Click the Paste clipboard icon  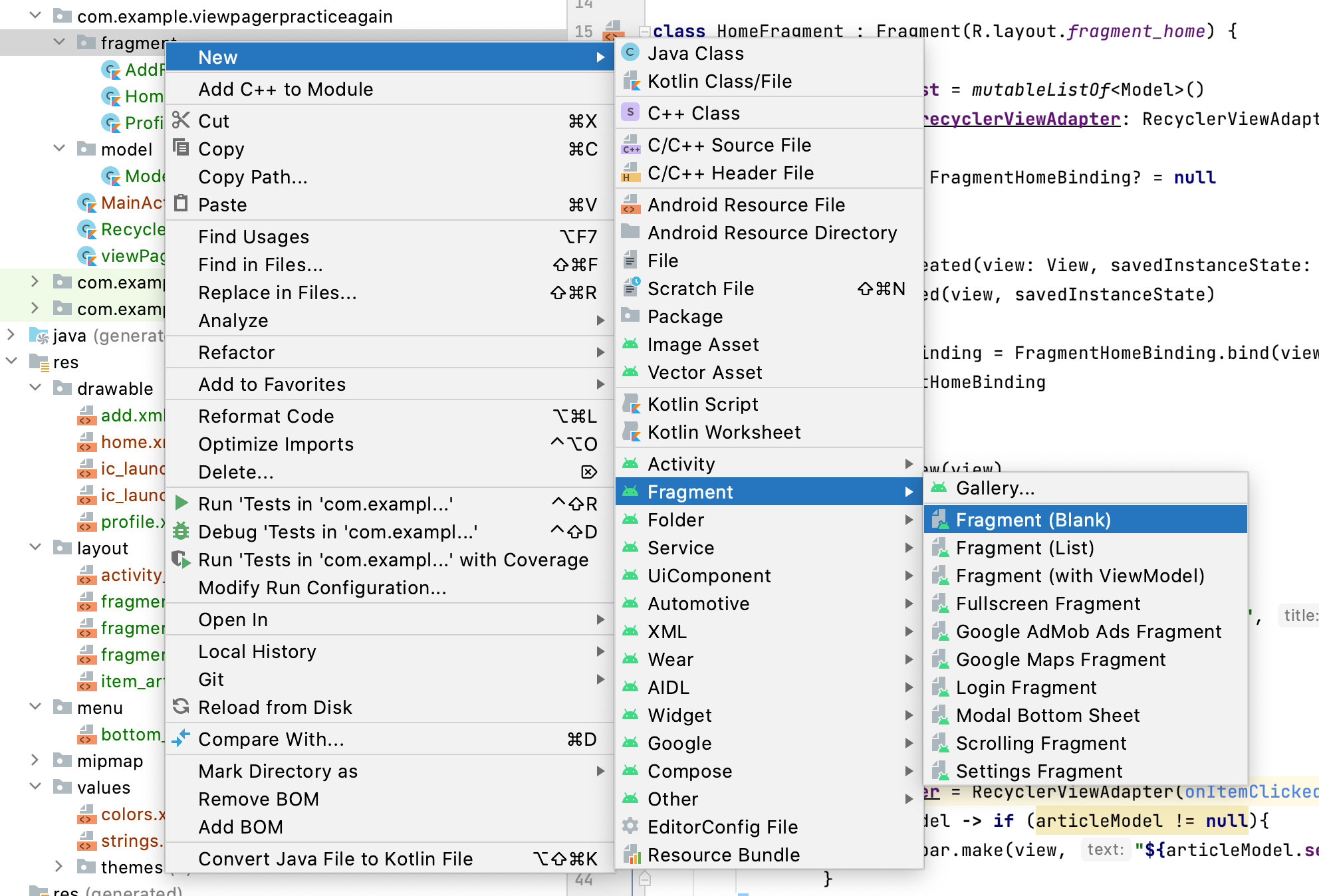click(181, 203)
